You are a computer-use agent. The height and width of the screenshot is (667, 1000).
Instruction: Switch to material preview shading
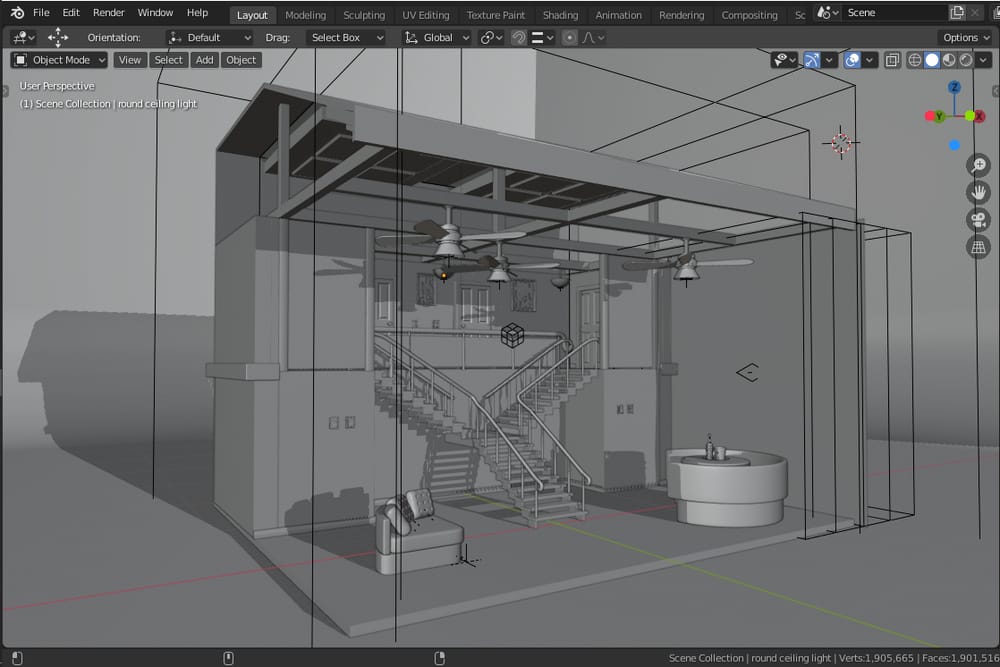(x=949, y=60)
